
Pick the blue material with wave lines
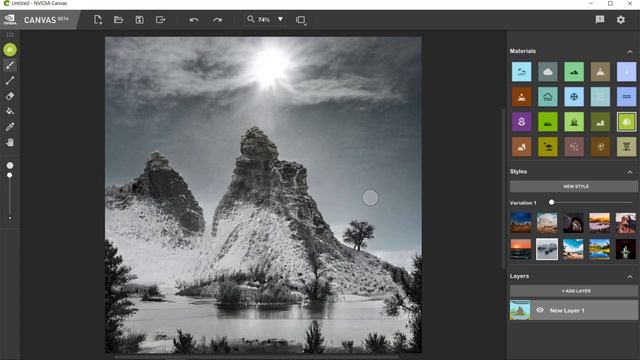coord(626,97)
